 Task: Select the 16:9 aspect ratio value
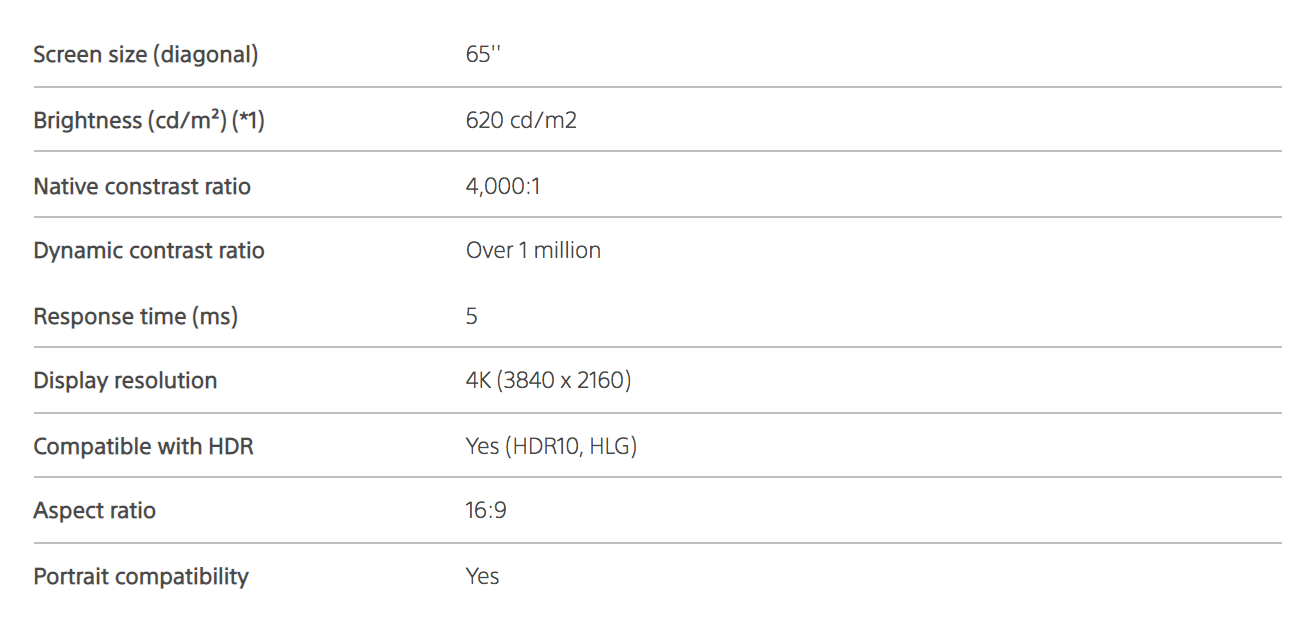[486, 511]
